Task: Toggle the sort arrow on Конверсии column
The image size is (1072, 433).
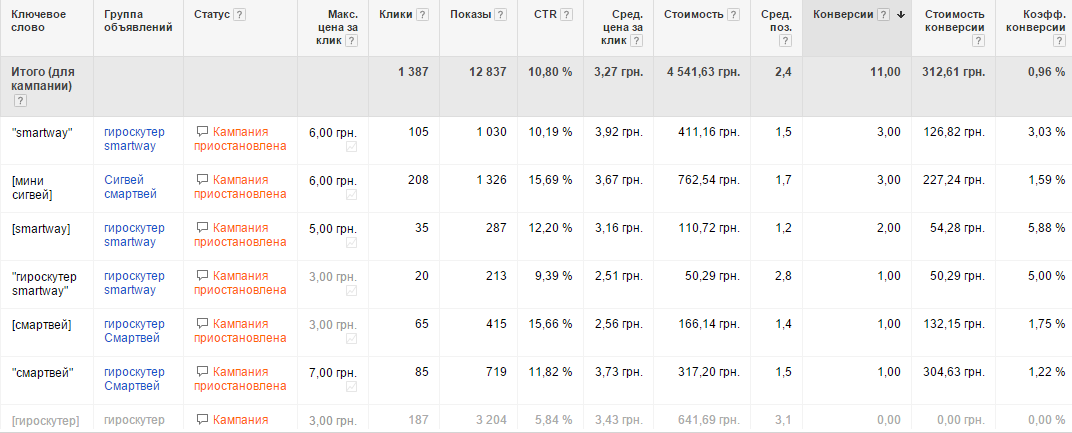Action: tap(901, 15)
